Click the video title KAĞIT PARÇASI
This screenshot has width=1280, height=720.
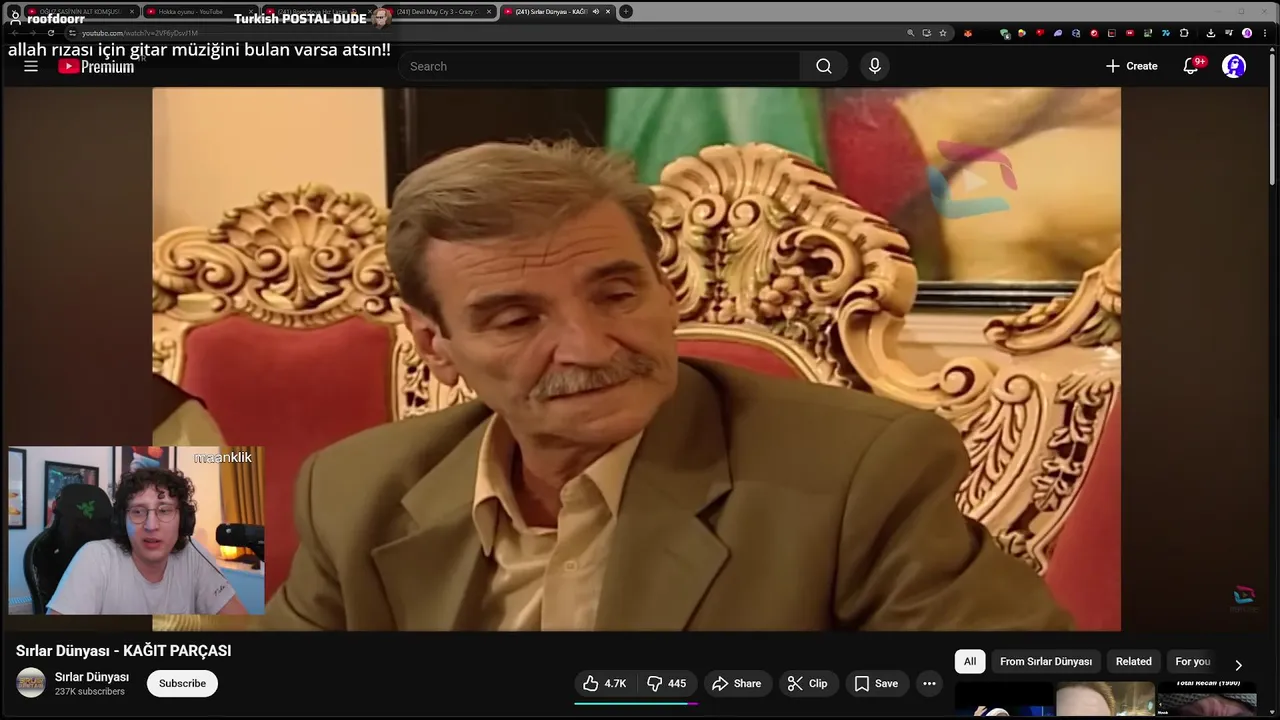point(123,650)
